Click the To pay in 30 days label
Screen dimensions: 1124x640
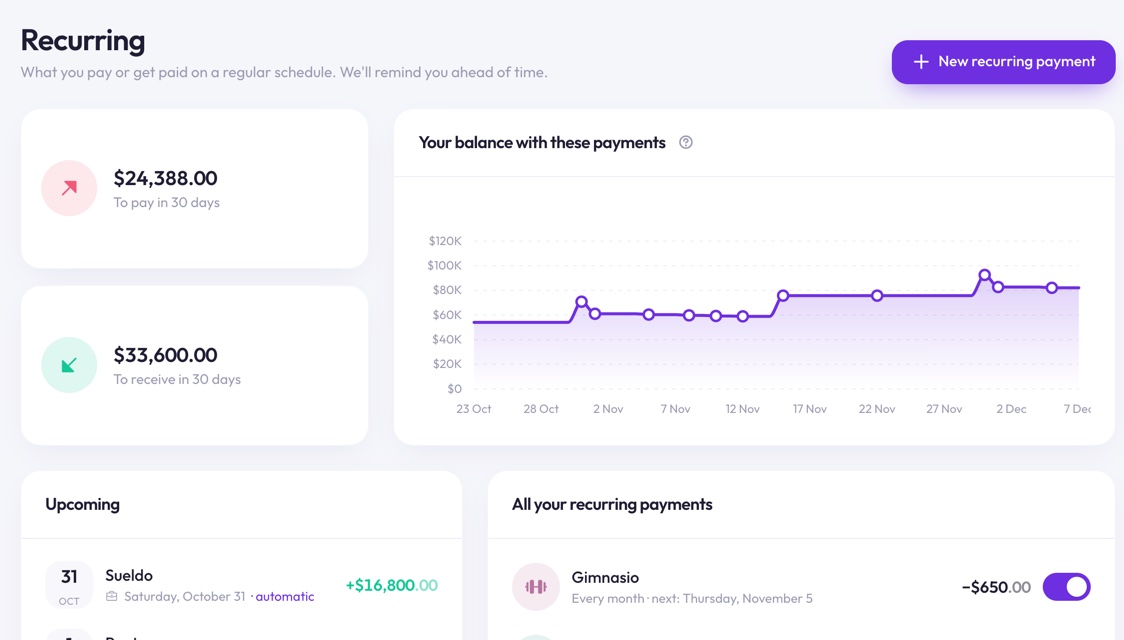[166, 203]
